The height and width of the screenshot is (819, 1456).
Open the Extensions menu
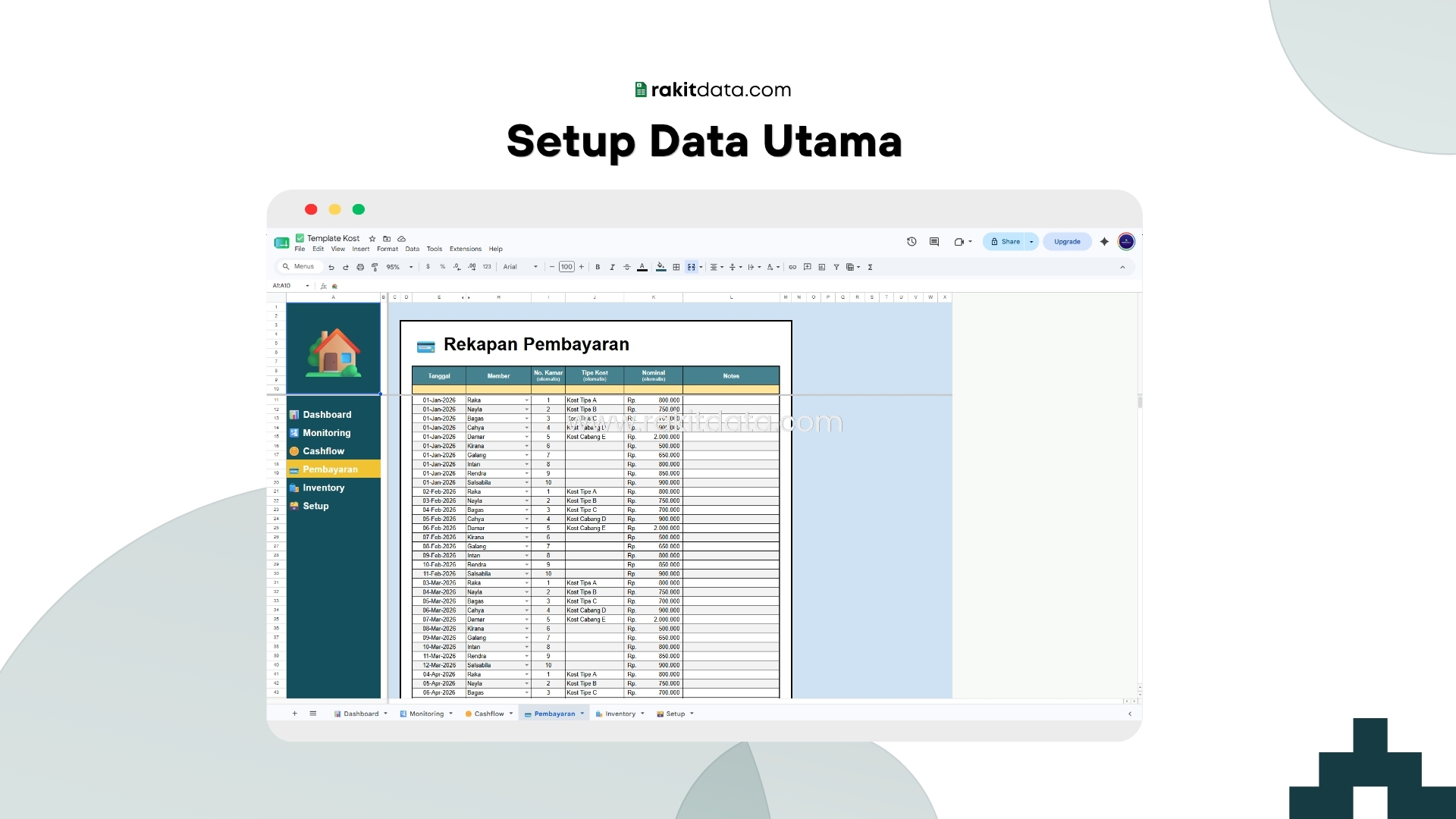466,249
